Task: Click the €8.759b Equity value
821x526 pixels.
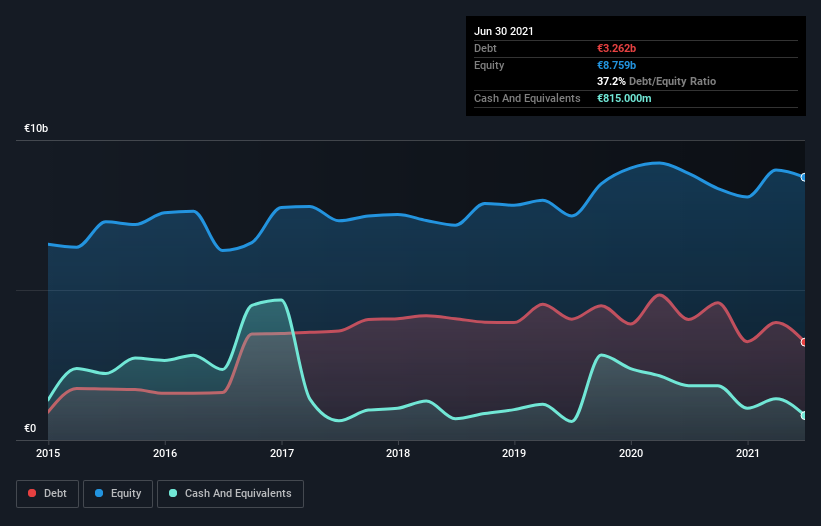Action: tap(616, 65)
